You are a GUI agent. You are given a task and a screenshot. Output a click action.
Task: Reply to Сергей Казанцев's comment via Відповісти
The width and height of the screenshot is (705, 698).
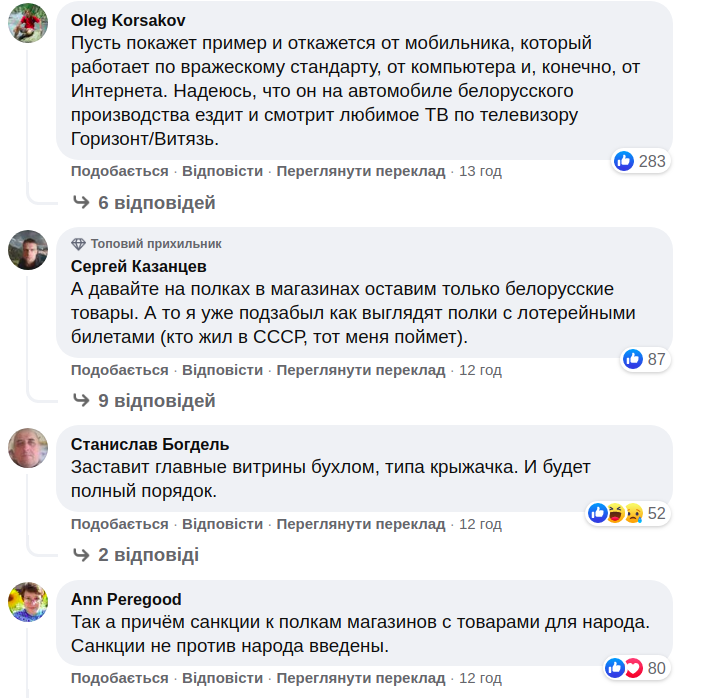point(222,370)
